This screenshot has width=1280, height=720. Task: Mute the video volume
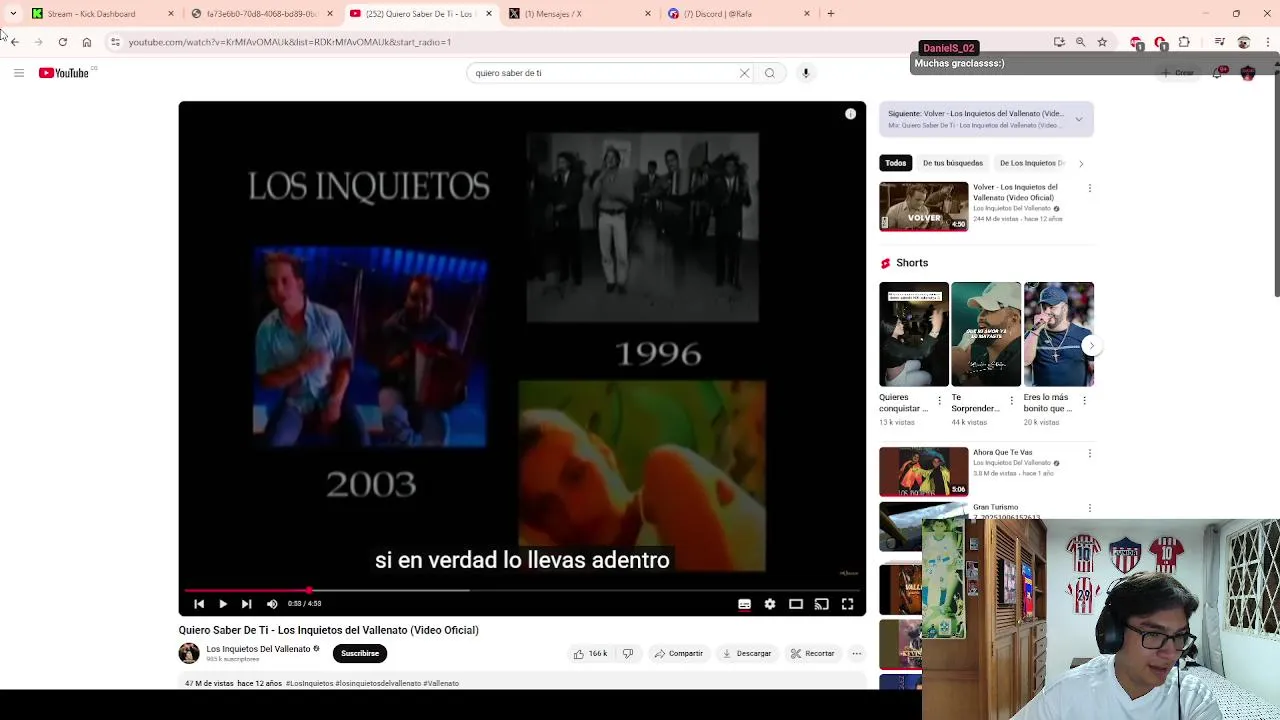pos(272,604)
